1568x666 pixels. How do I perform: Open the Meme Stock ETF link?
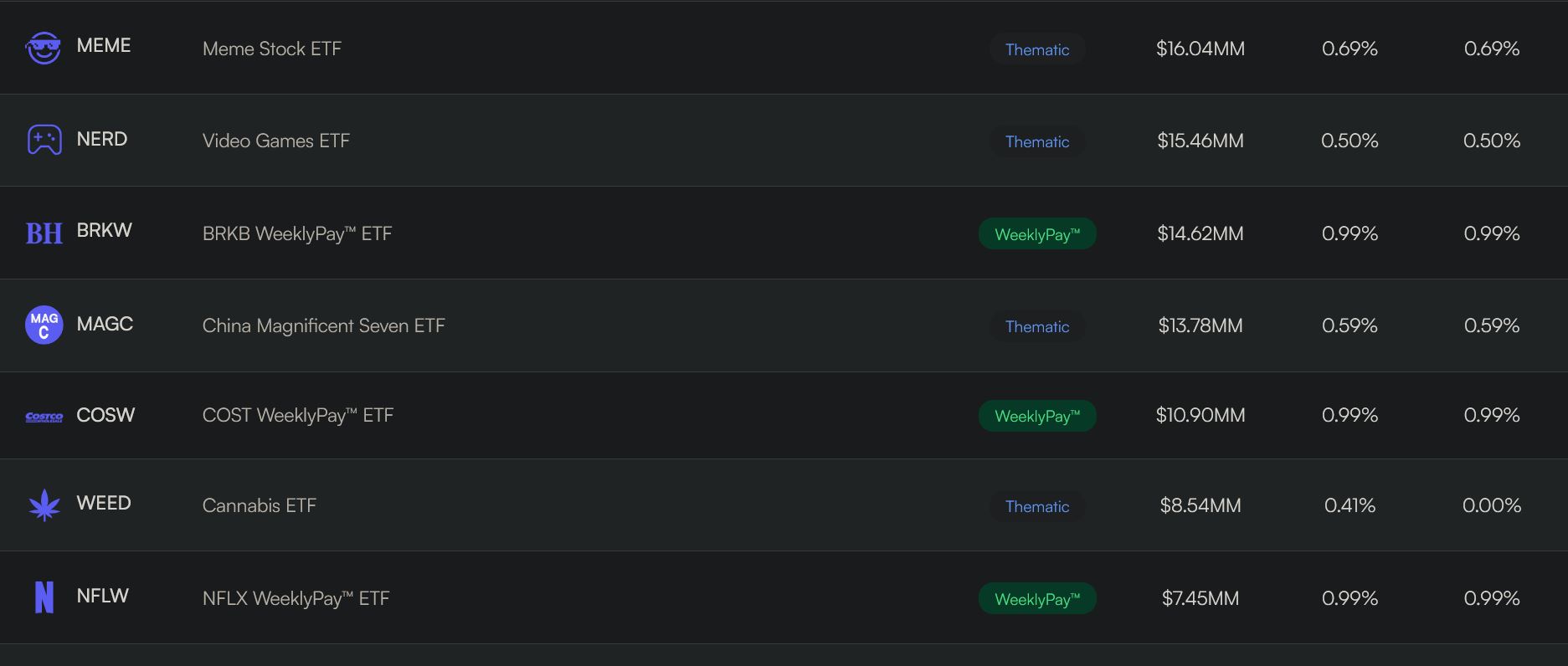click(x=272, y=49)
